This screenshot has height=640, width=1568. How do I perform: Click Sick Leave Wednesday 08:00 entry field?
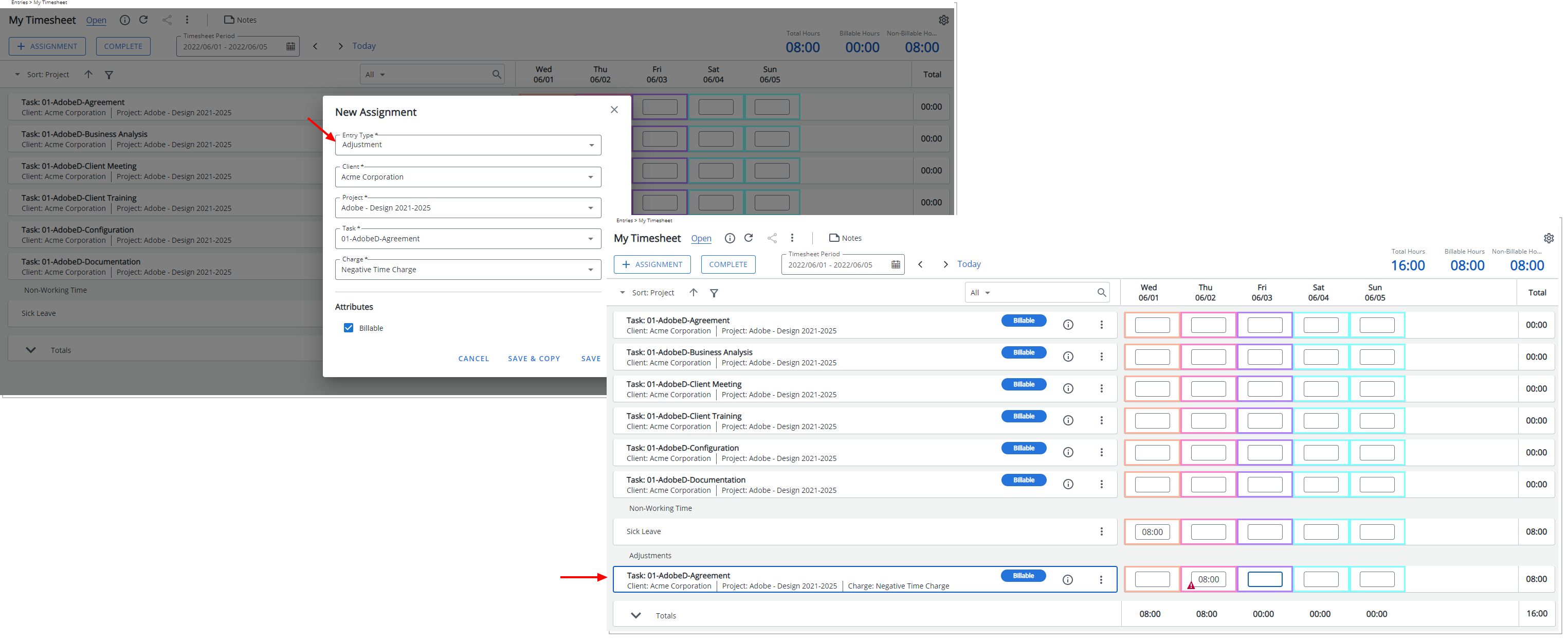pyautogui.click(x=1152, y=532)
